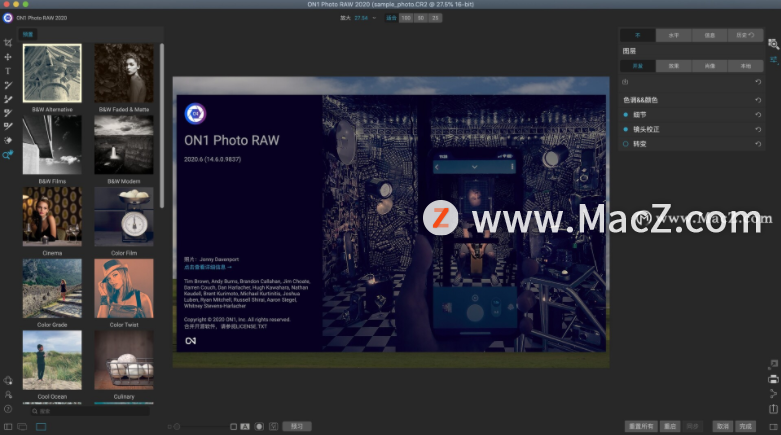Viewport: 781px width, 435px height.
Task: Click the account user icon in left toolbar
Action: [7, 395]
